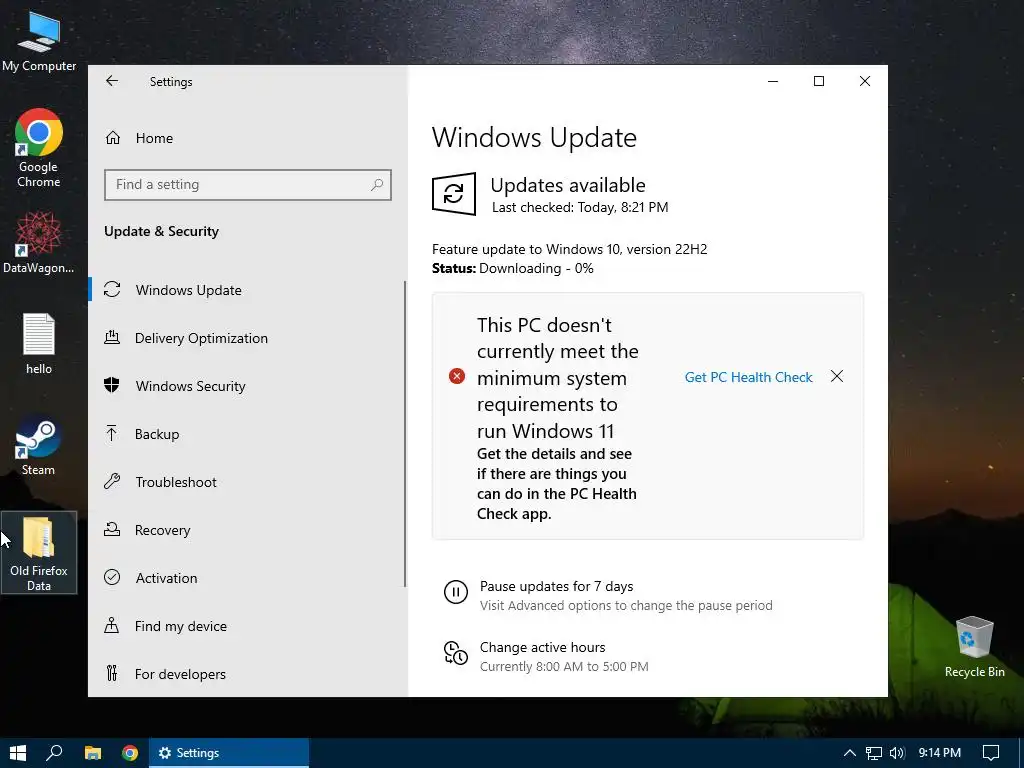
Task: Click the Settings taskbar button
Action: [229, 753]
